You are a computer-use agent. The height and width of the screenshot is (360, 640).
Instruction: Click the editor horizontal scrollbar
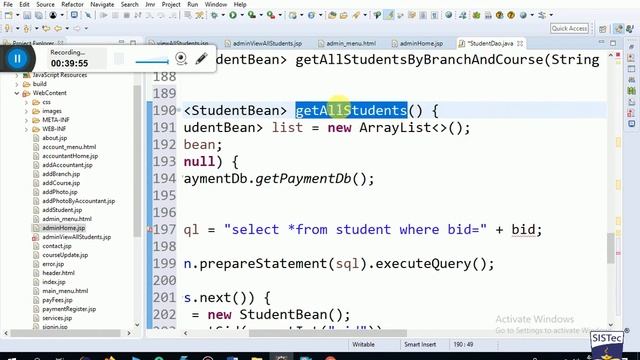pos(328,333)
